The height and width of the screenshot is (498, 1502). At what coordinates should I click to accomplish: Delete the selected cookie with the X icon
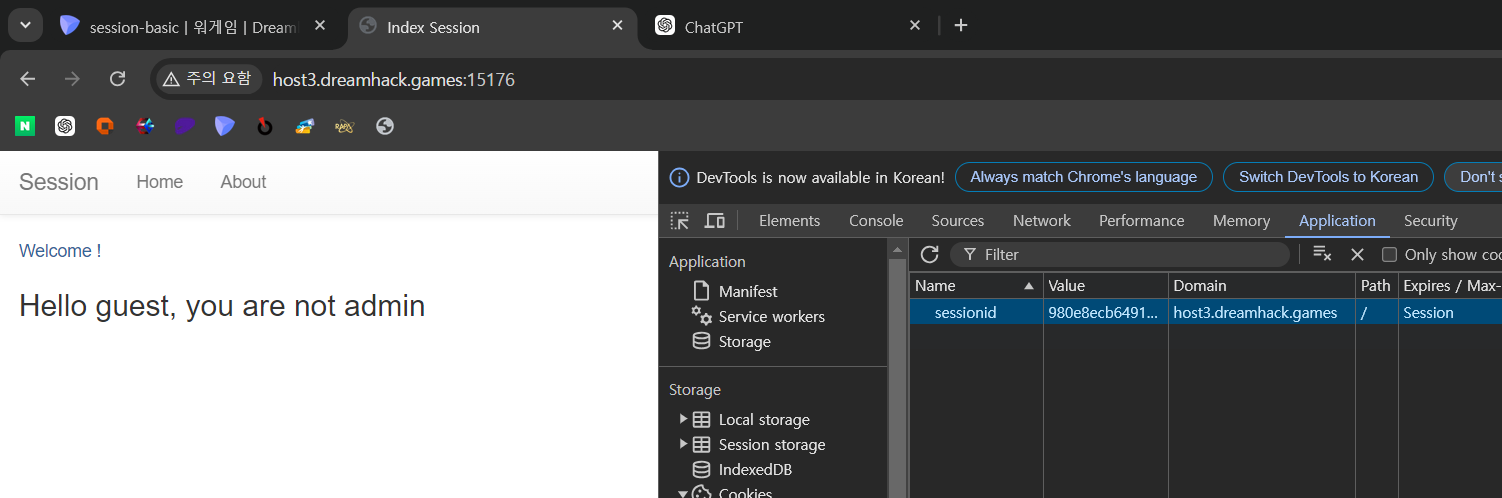[x=1357, y=254]
